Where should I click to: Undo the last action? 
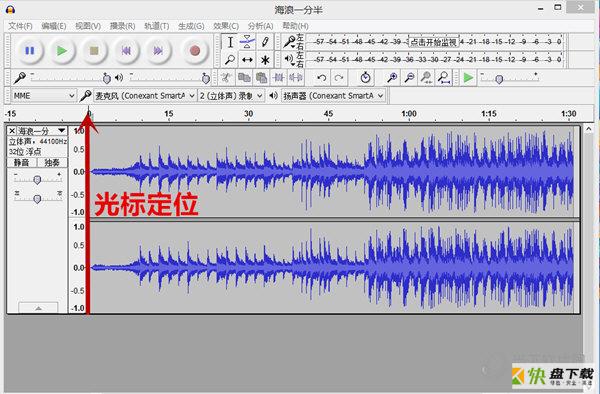point(321,78)
